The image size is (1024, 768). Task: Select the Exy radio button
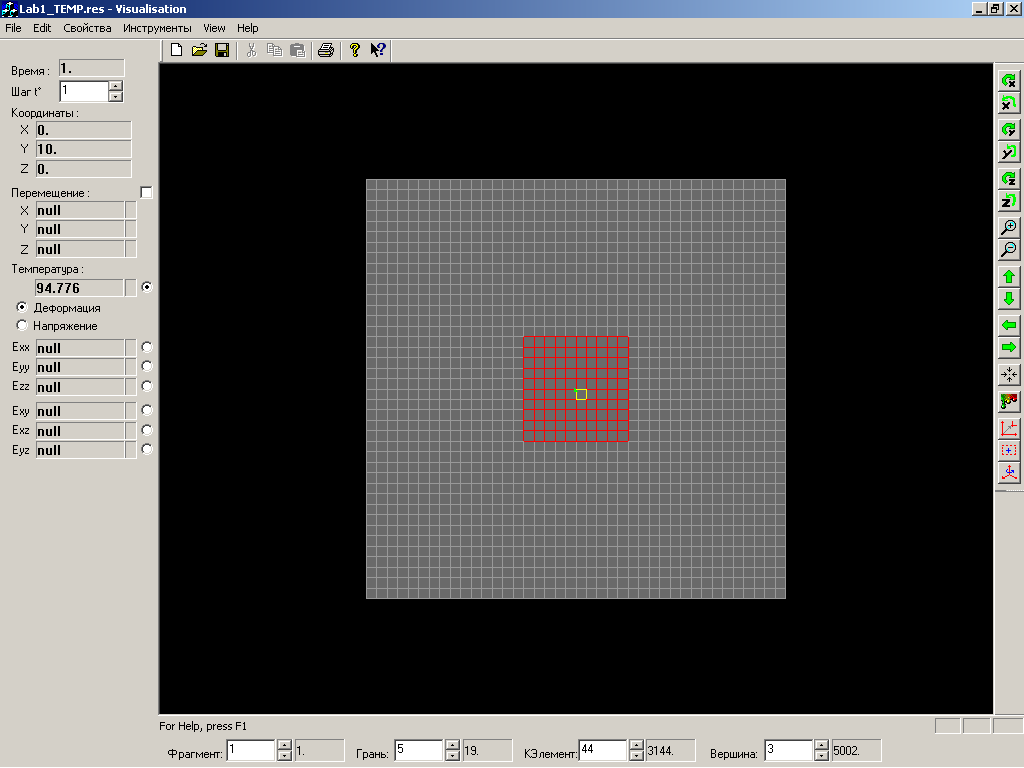click(147, 410)
